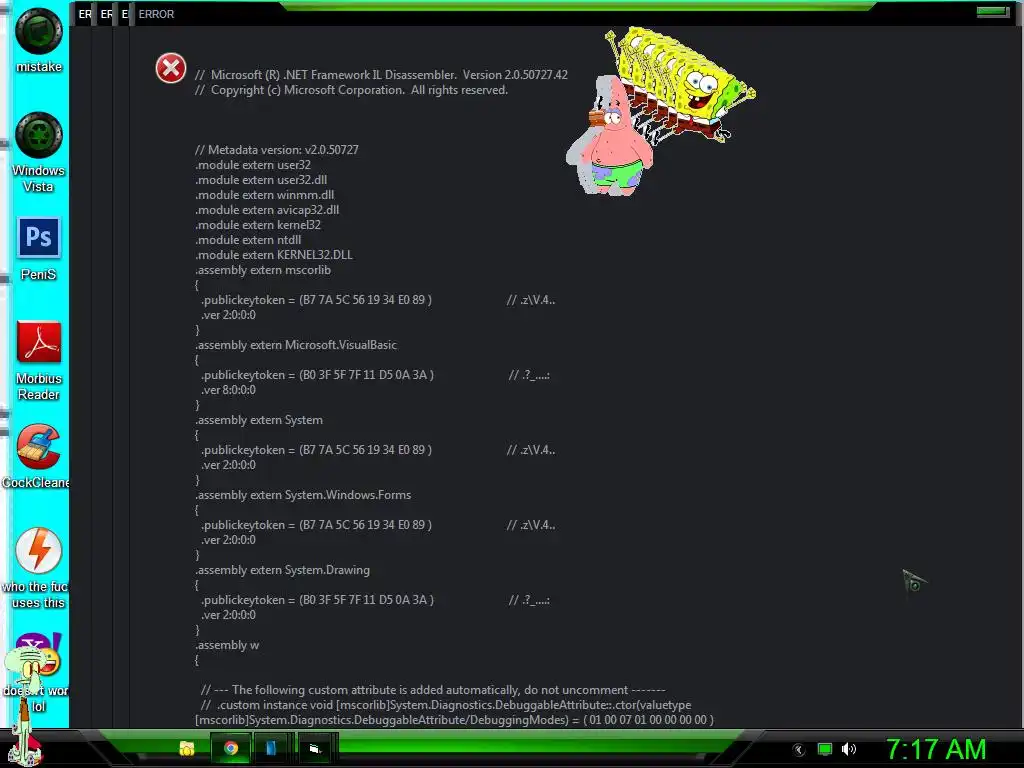The height and width of the screenshot is (768, 1024).
Task: Click the '.assembly w' line
Action: pos(227,645)
